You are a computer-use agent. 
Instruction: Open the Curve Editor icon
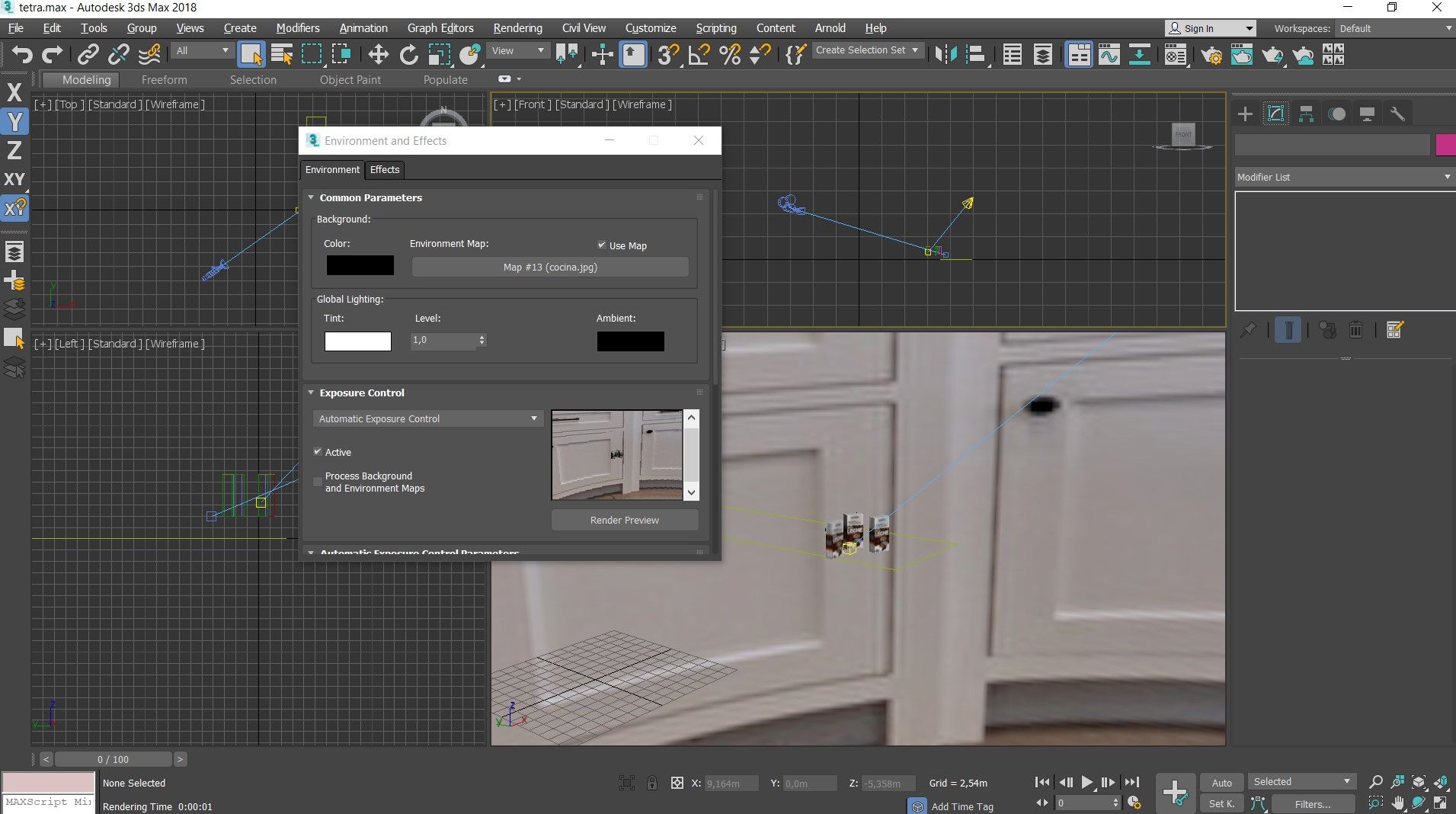(x=1109, y=54)
